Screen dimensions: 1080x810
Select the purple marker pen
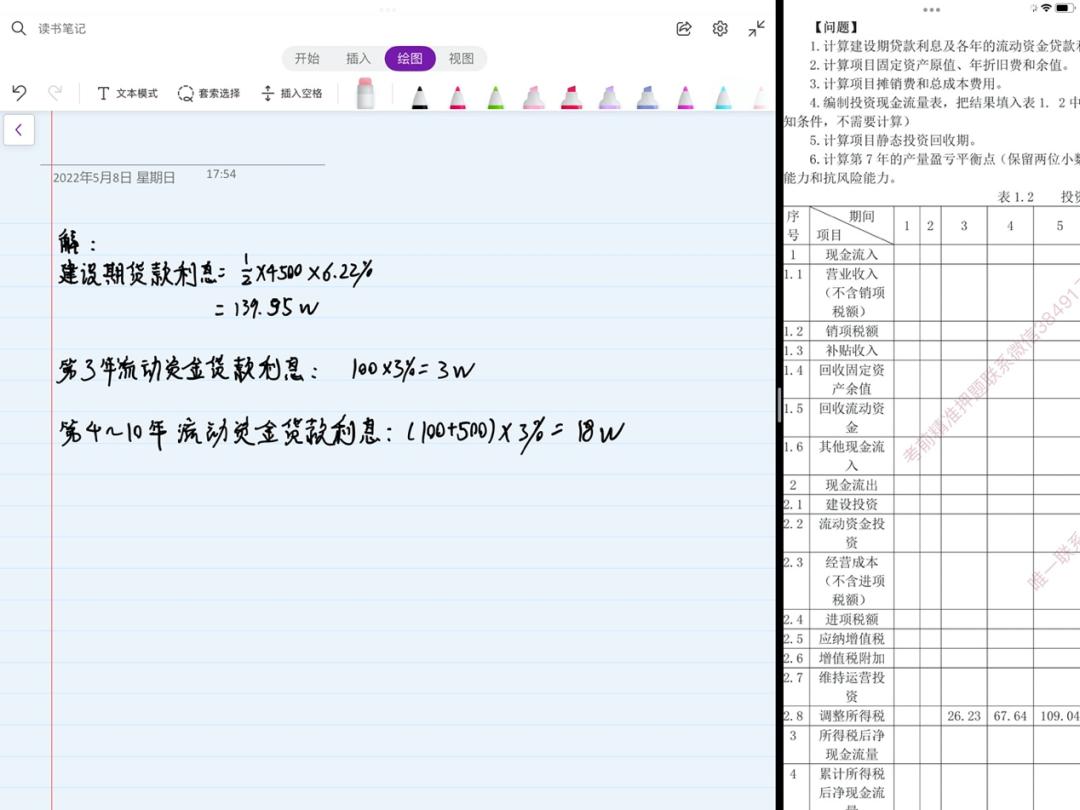point(608,96)
